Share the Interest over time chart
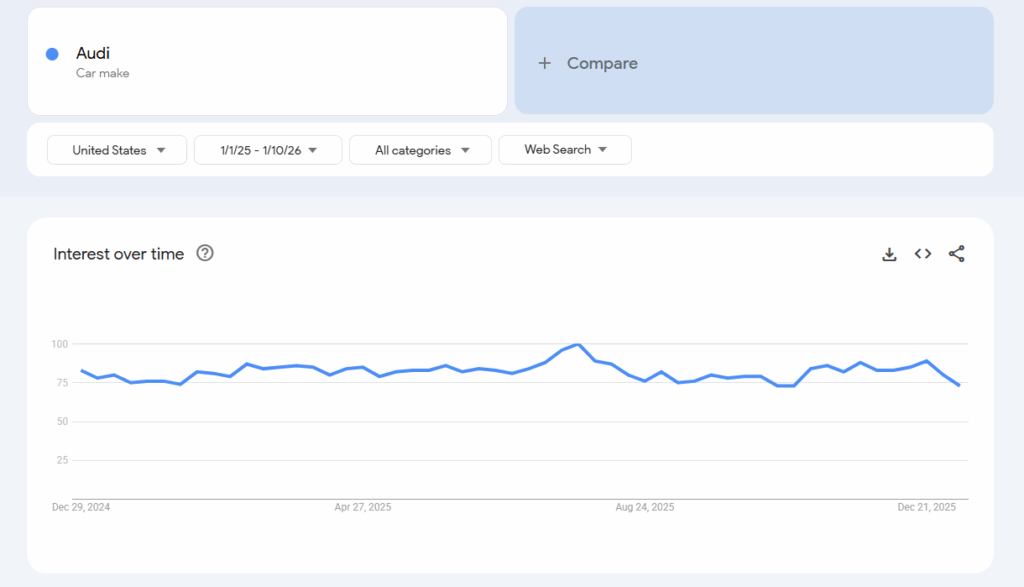The height and width of the screenshot is (587, 1024). tap(956, 254)
